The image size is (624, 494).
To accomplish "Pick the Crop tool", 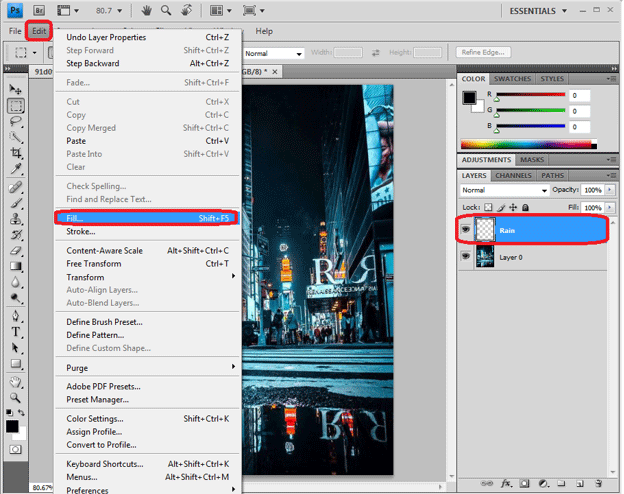I will [x=16, y=153].
